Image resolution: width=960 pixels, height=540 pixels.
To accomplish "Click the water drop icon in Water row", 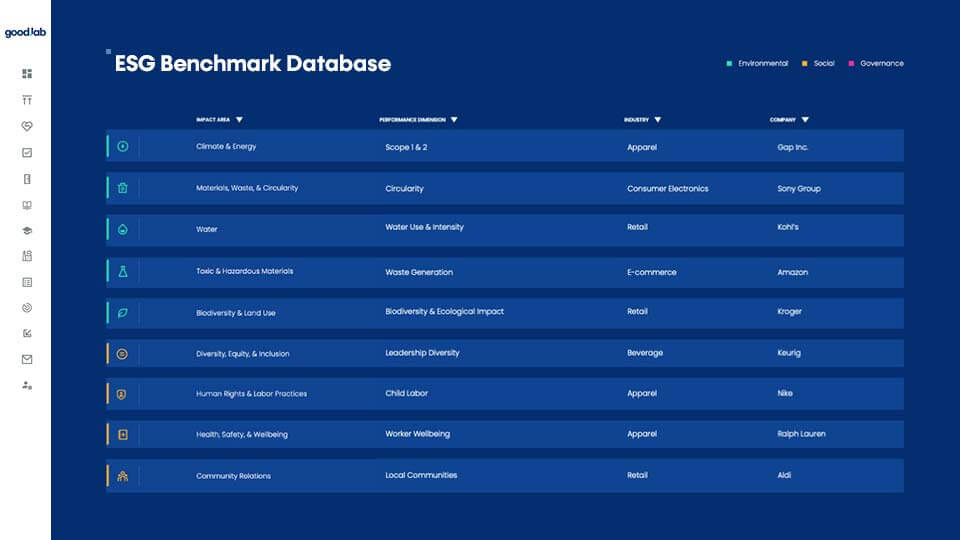I will [x=122, y=230].
